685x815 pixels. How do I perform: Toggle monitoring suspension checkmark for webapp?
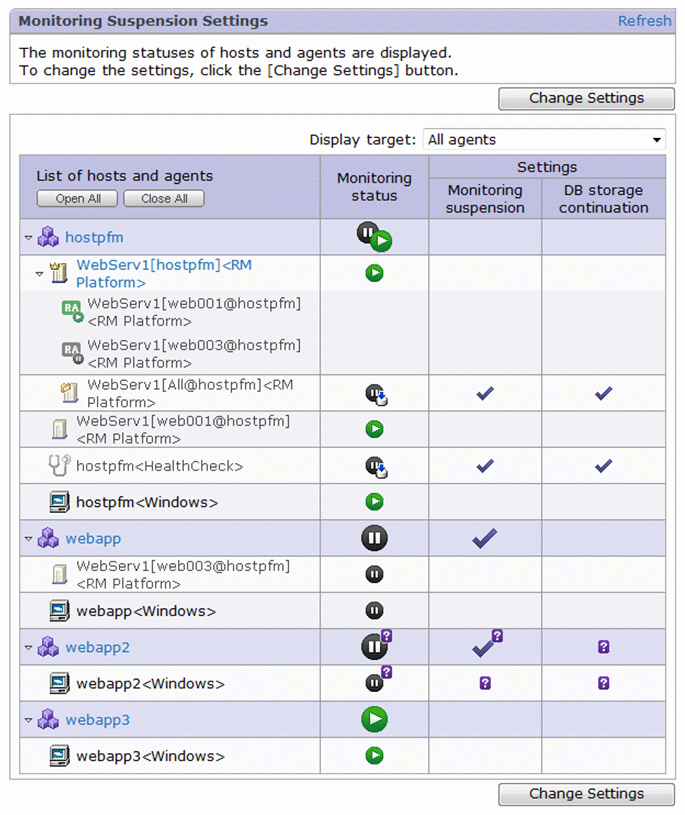tap(485, 538)
